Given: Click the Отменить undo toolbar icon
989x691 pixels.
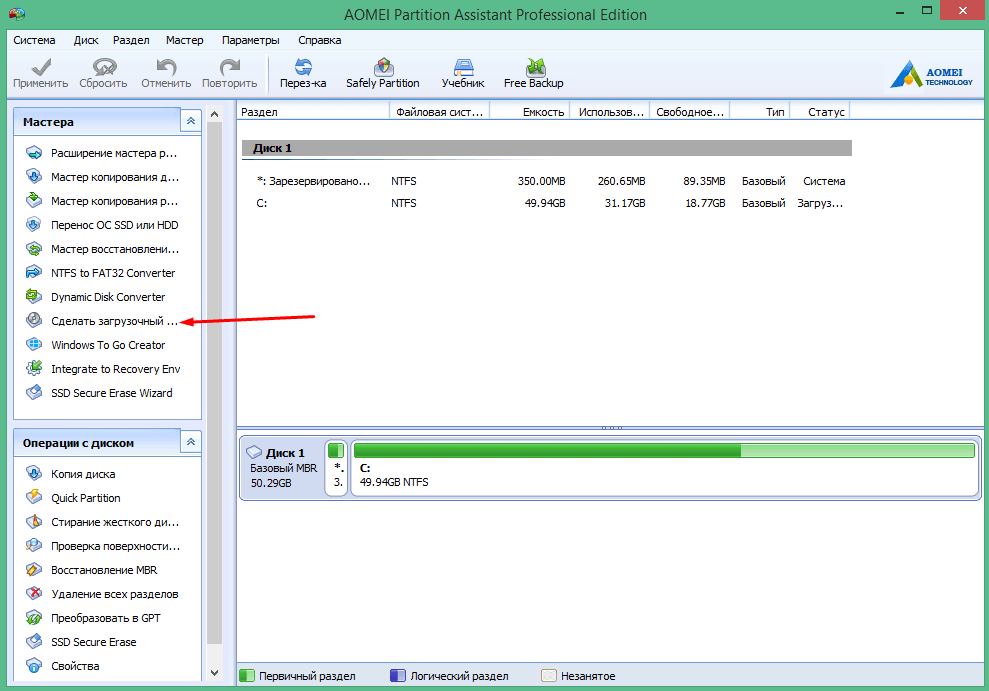Looking at the screenshot, I should (x=166, y=66).
